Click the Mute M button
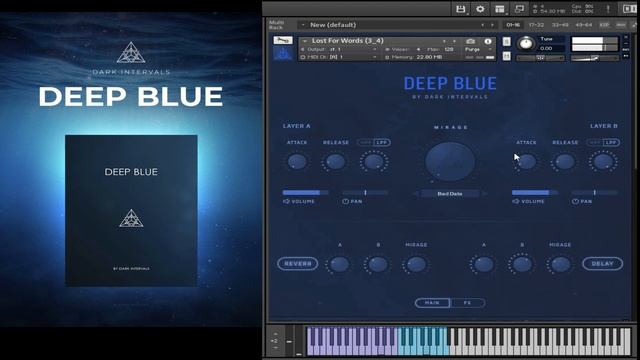The image size is (640, 360). click(x=507, y=56)
